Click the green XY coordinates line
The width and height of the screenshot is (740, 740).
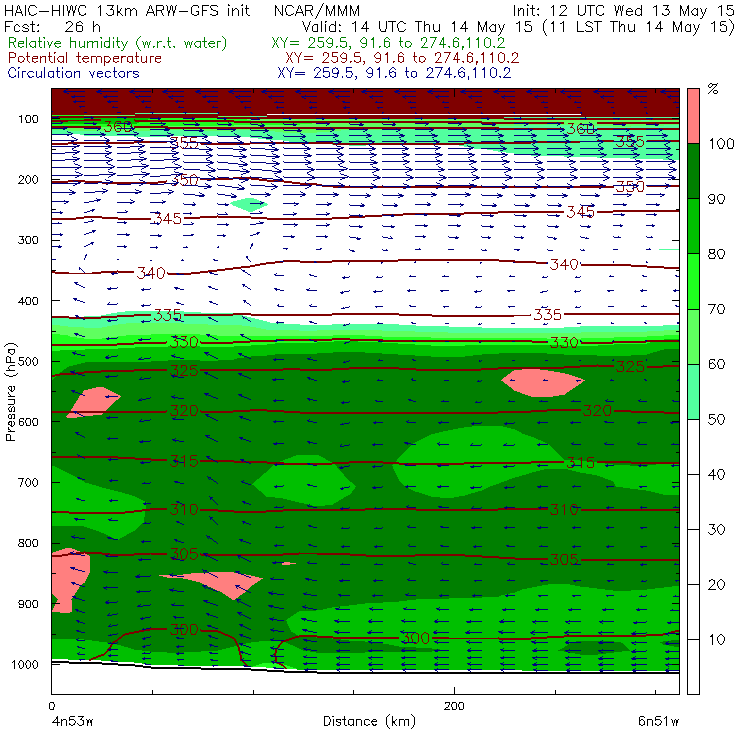388,43
